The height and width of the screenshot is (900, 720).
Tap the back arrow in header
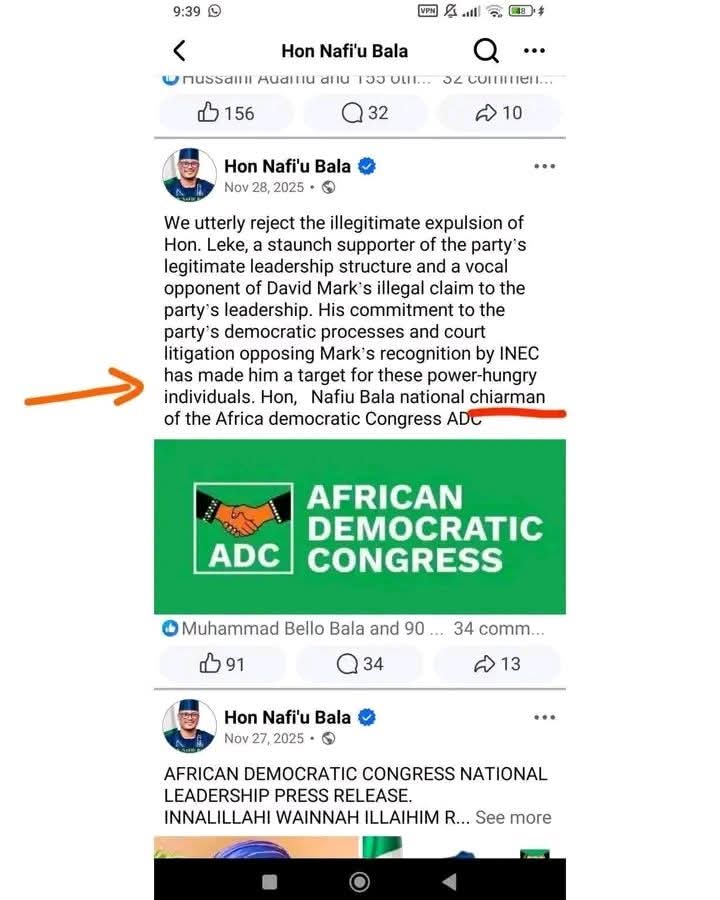(x=179, y=51)
